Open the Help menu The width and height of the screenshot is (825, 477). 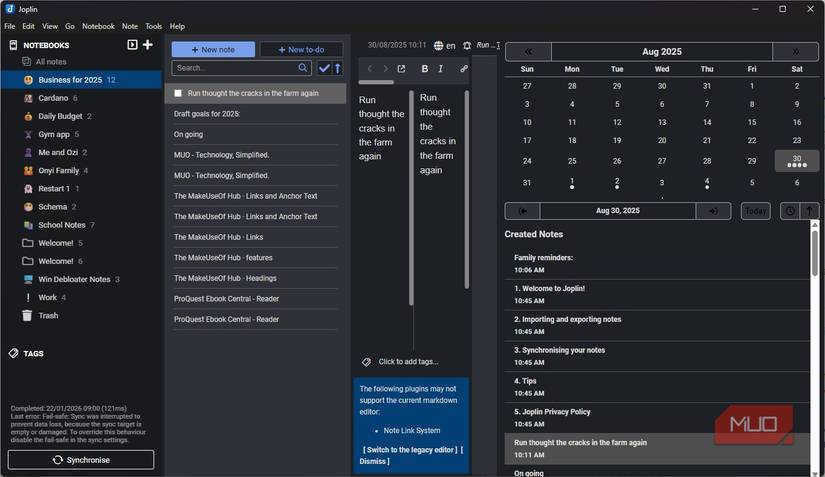pos(177,26)
